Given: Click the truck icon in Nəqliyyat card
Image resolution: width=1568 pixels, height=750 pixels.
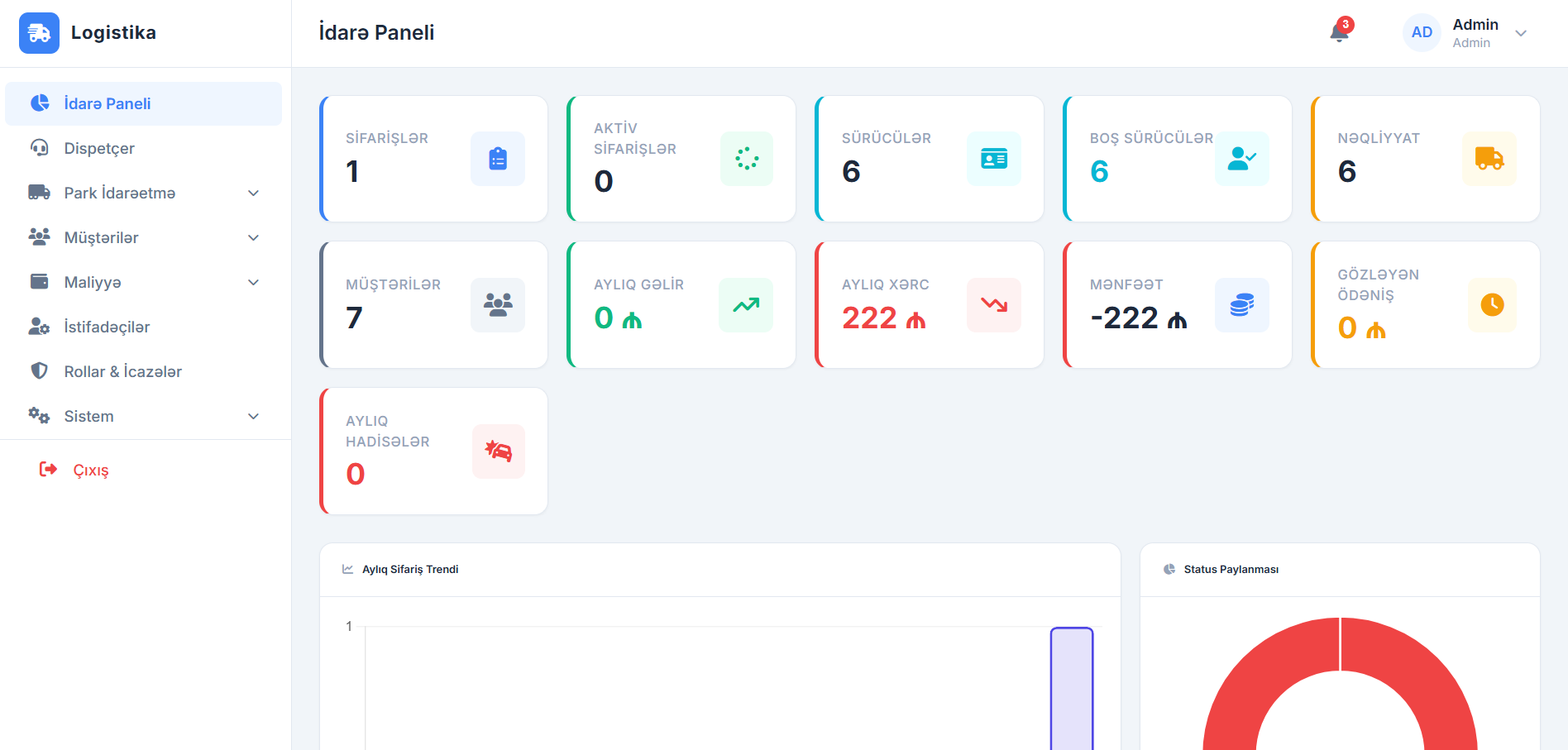Looking at the screenshot, I should click(1489, 159).
